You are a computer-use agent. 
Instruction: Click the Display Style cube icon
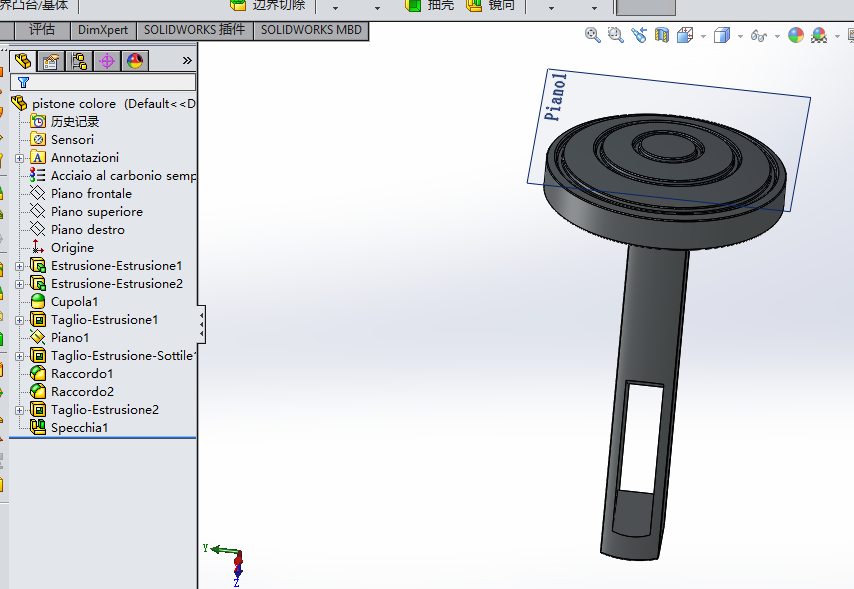pos(722,35)
